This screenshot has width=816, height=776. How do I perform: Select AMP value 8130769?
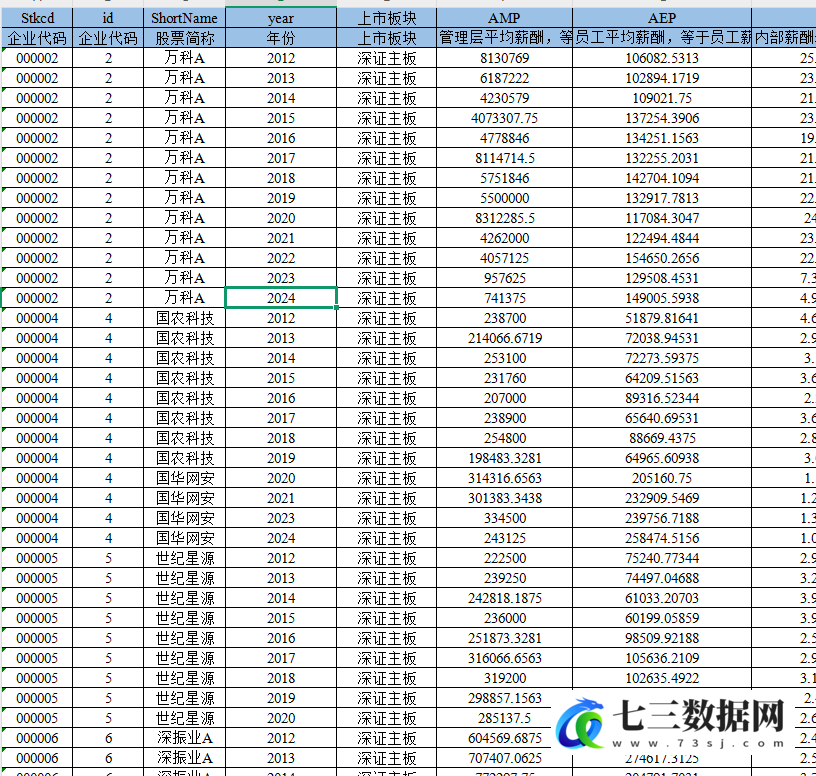click(504, 58)
